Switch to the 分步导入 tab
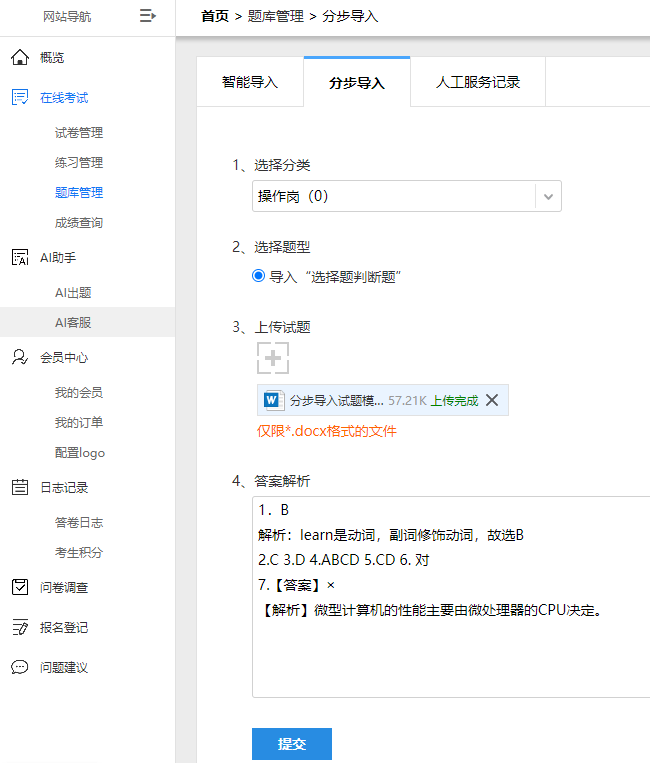 357,82
